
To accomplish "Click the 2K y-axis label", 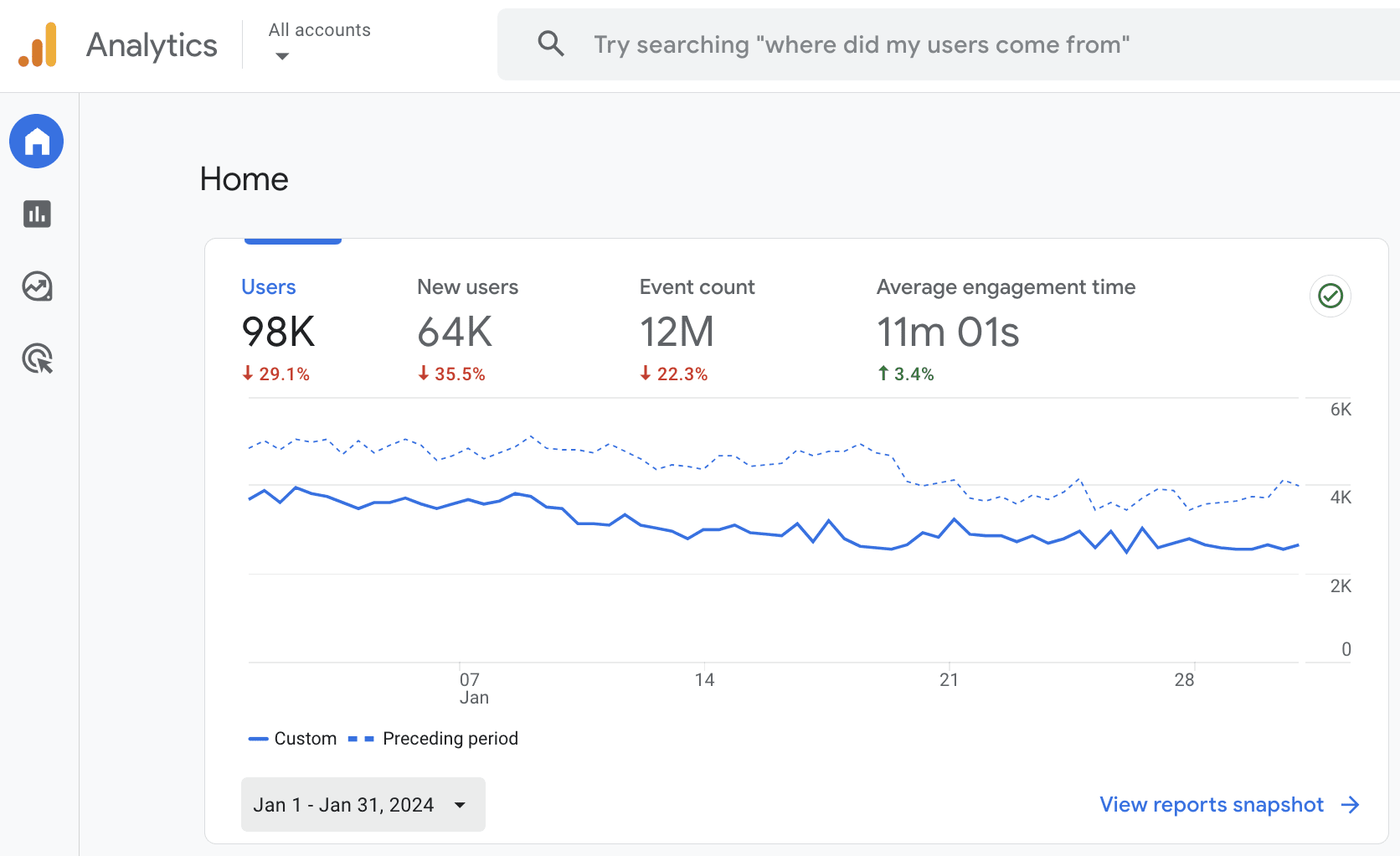I will click(x=1341, y=586).
